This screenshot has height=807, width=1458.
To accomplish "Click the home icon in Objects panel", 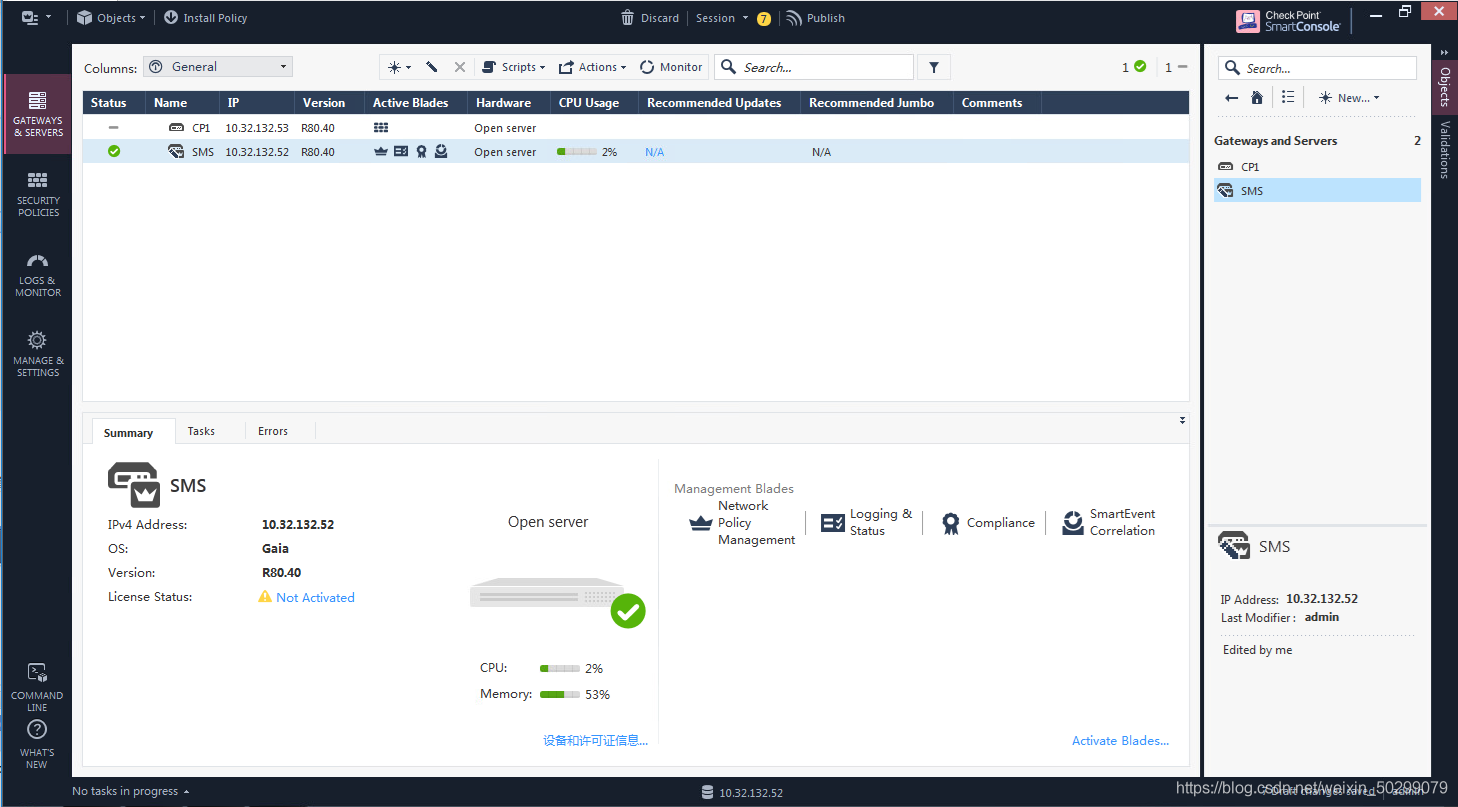I will click(x=1257, y=97).
